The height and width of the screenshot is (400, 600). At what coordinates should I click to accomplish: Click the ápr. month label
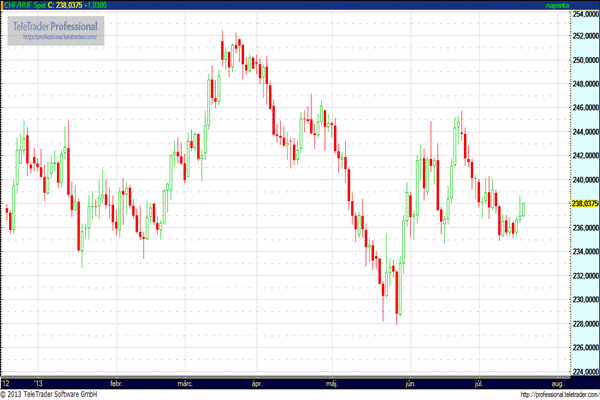(258, 383)
